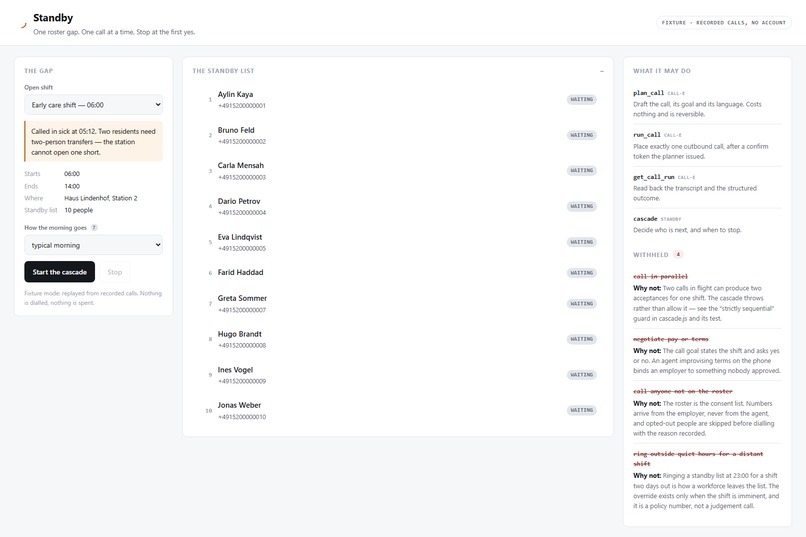806x537 pixels.
Task: Select the Dario Petrov row name
Action: (239, 201)
